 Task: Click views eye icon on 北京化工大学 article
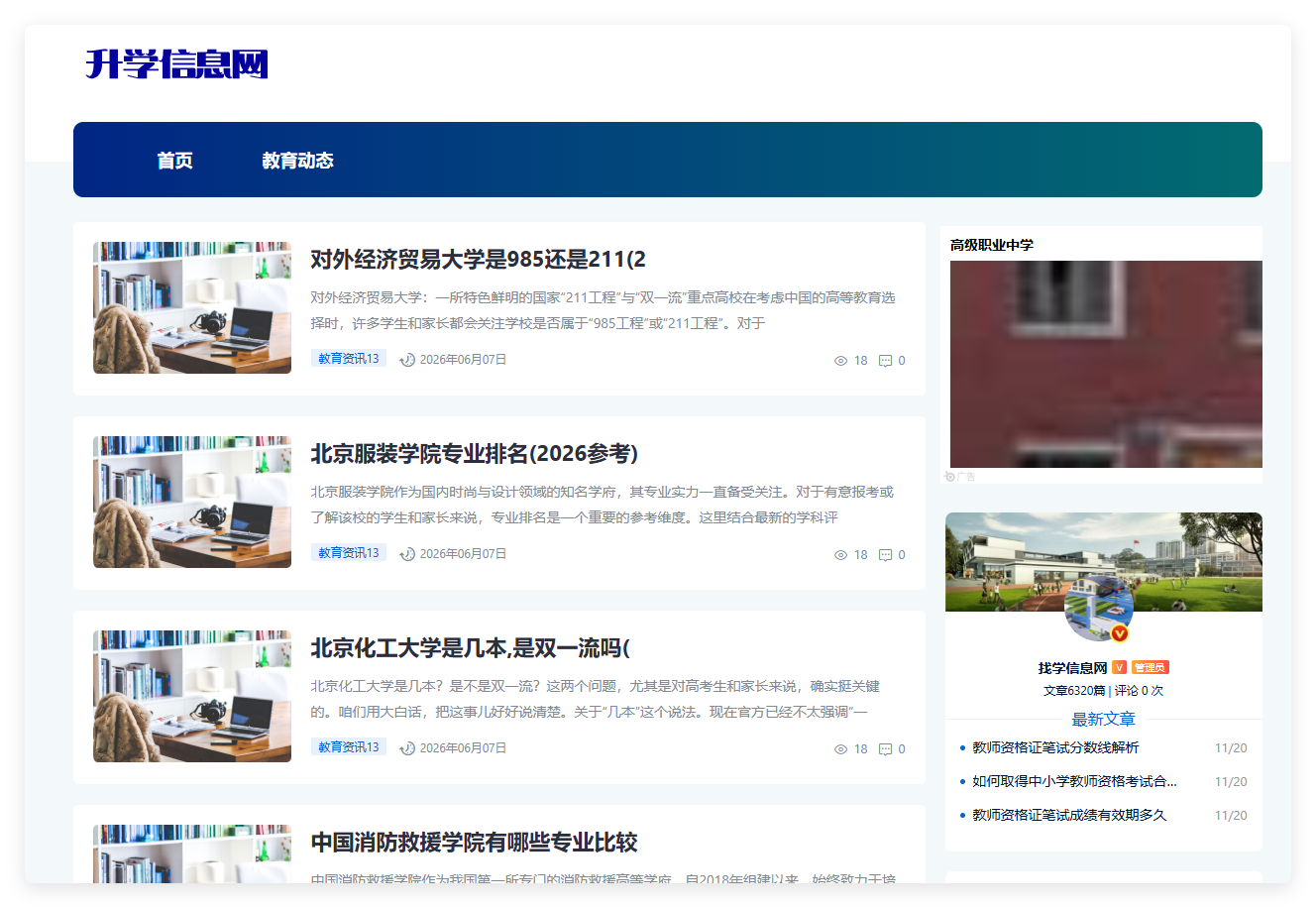840,749
